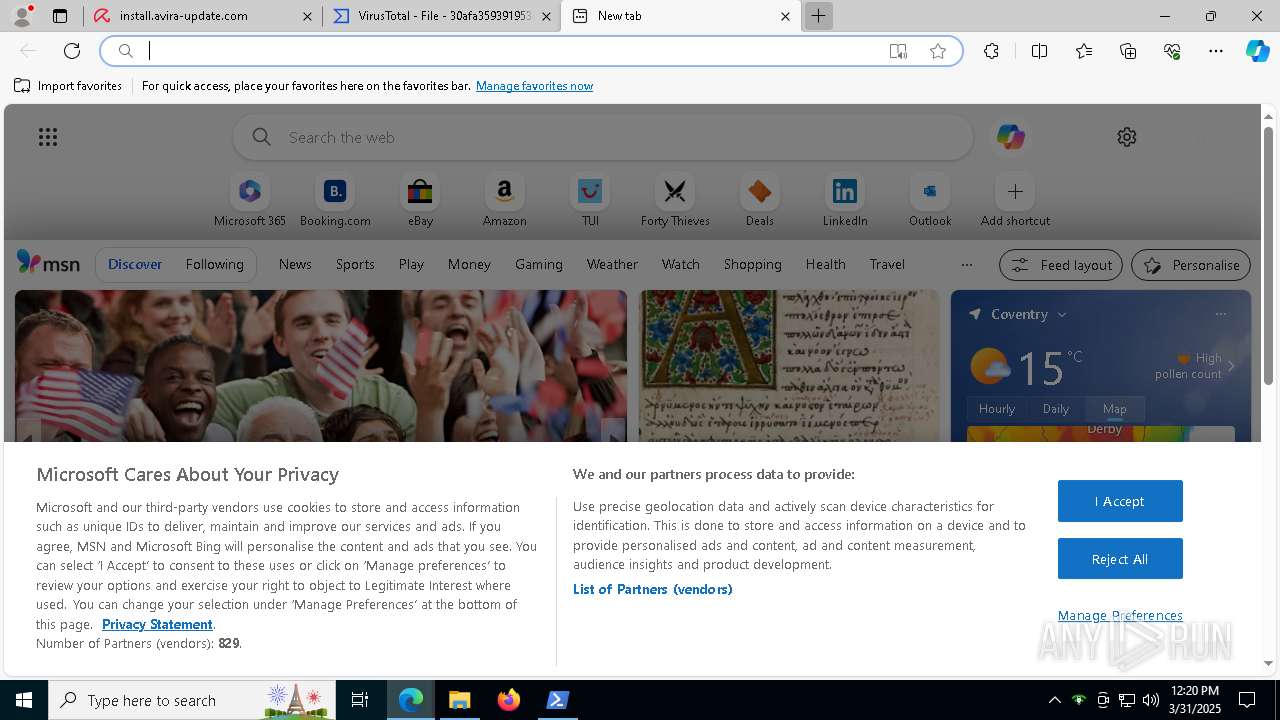
Task: Show the Hourly weather forecast
Action: tap(997, 409)
